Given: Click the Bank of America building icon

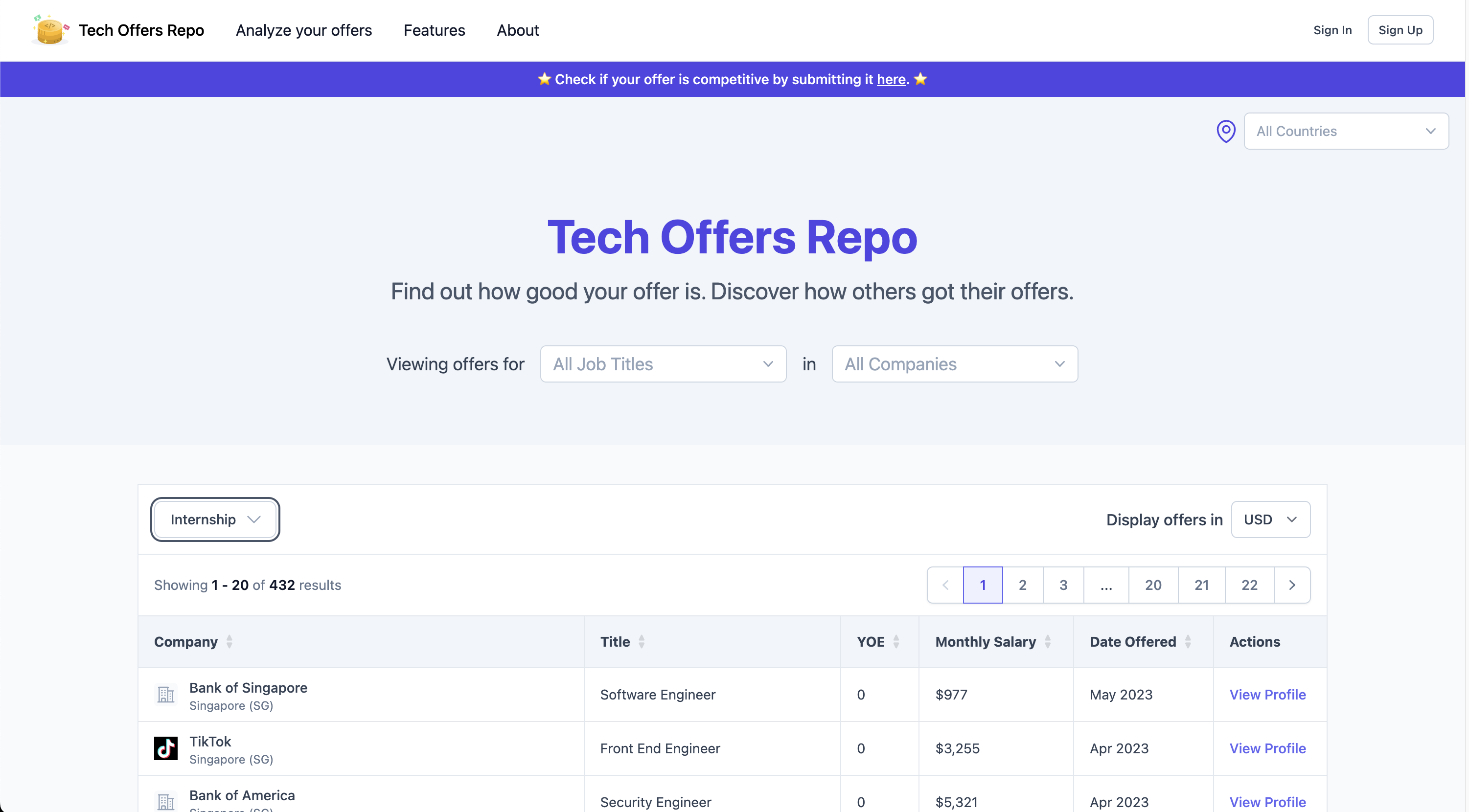Looking at the screenshot, I should [166, 802].
